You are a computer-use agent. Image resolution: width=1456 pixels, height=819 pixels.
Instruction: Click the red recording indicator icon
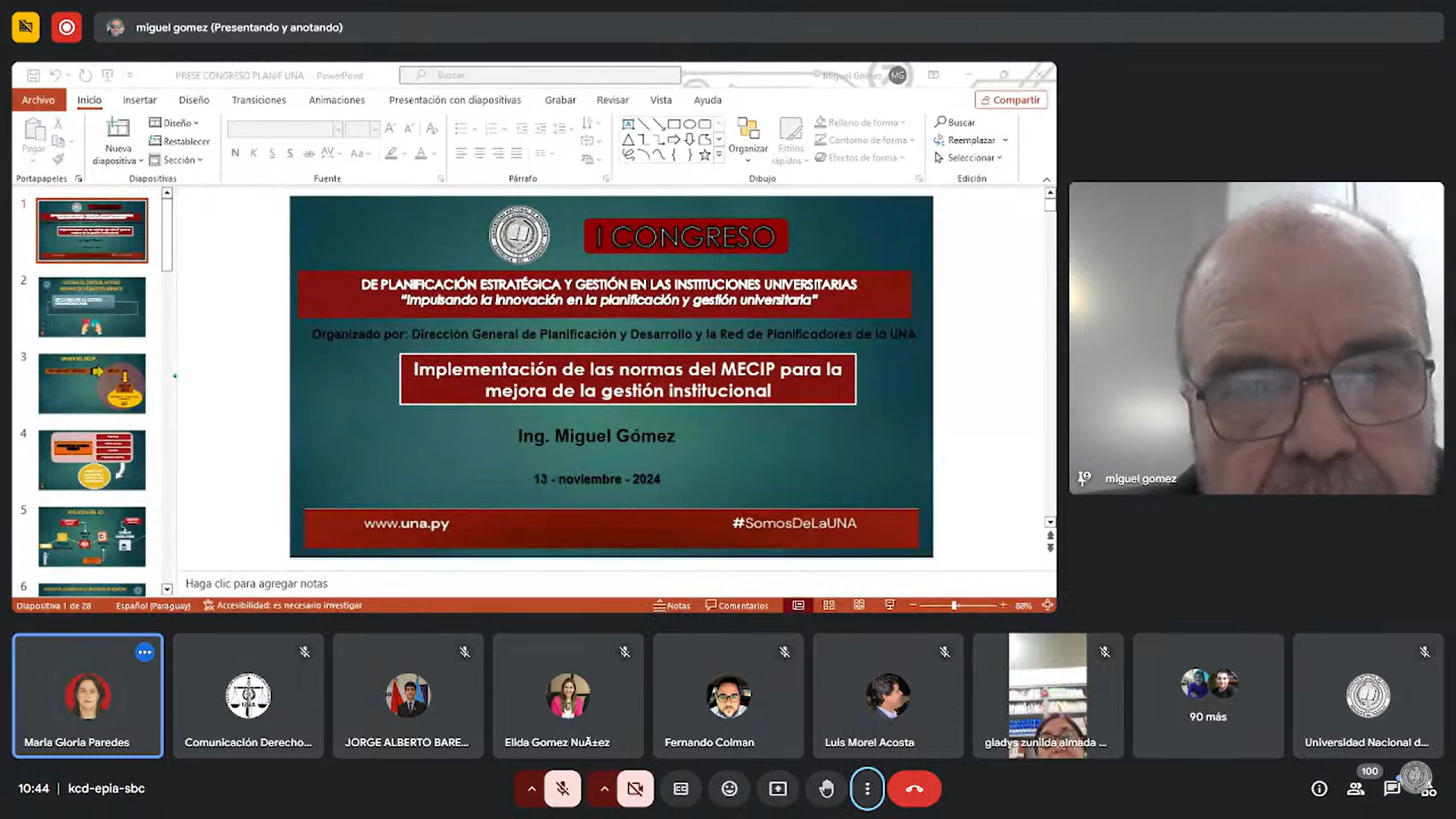click(67, 27)
